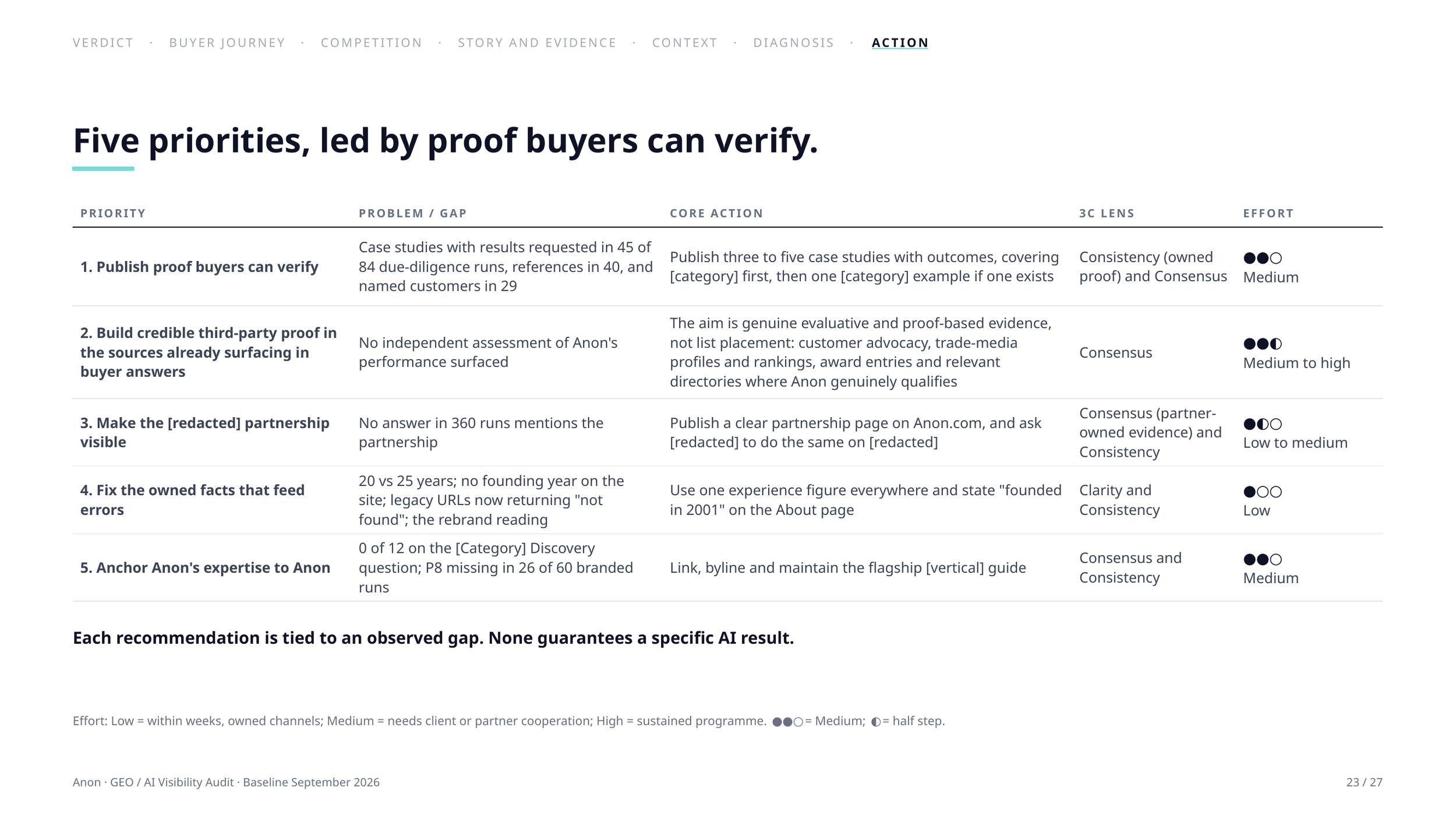
Task: Click the half step legend icon
Action: click(876, 722)
